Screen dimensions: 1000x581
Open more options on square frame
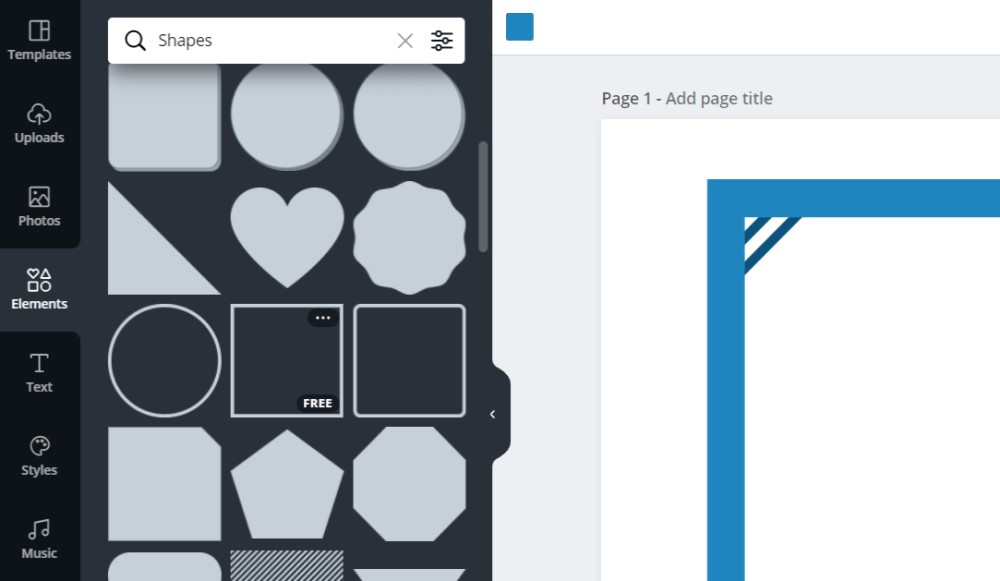pyautogui.click(x=322, y=318)
